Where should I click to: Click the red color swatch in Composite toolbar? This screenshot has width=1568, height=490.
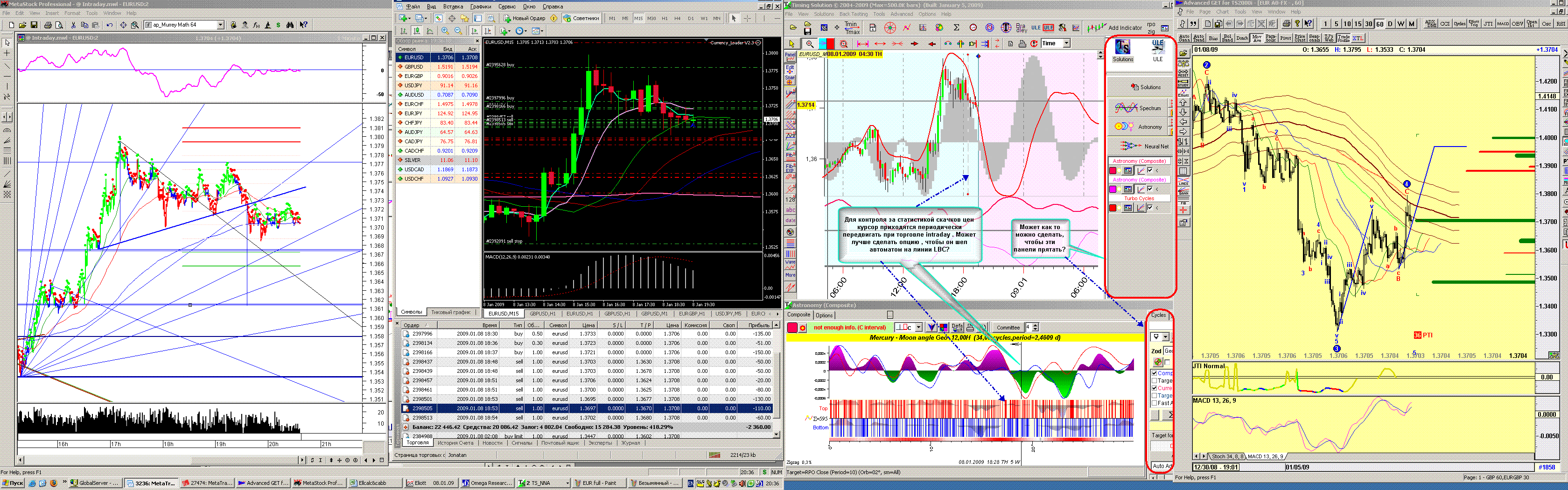click(x=792, y=328)
